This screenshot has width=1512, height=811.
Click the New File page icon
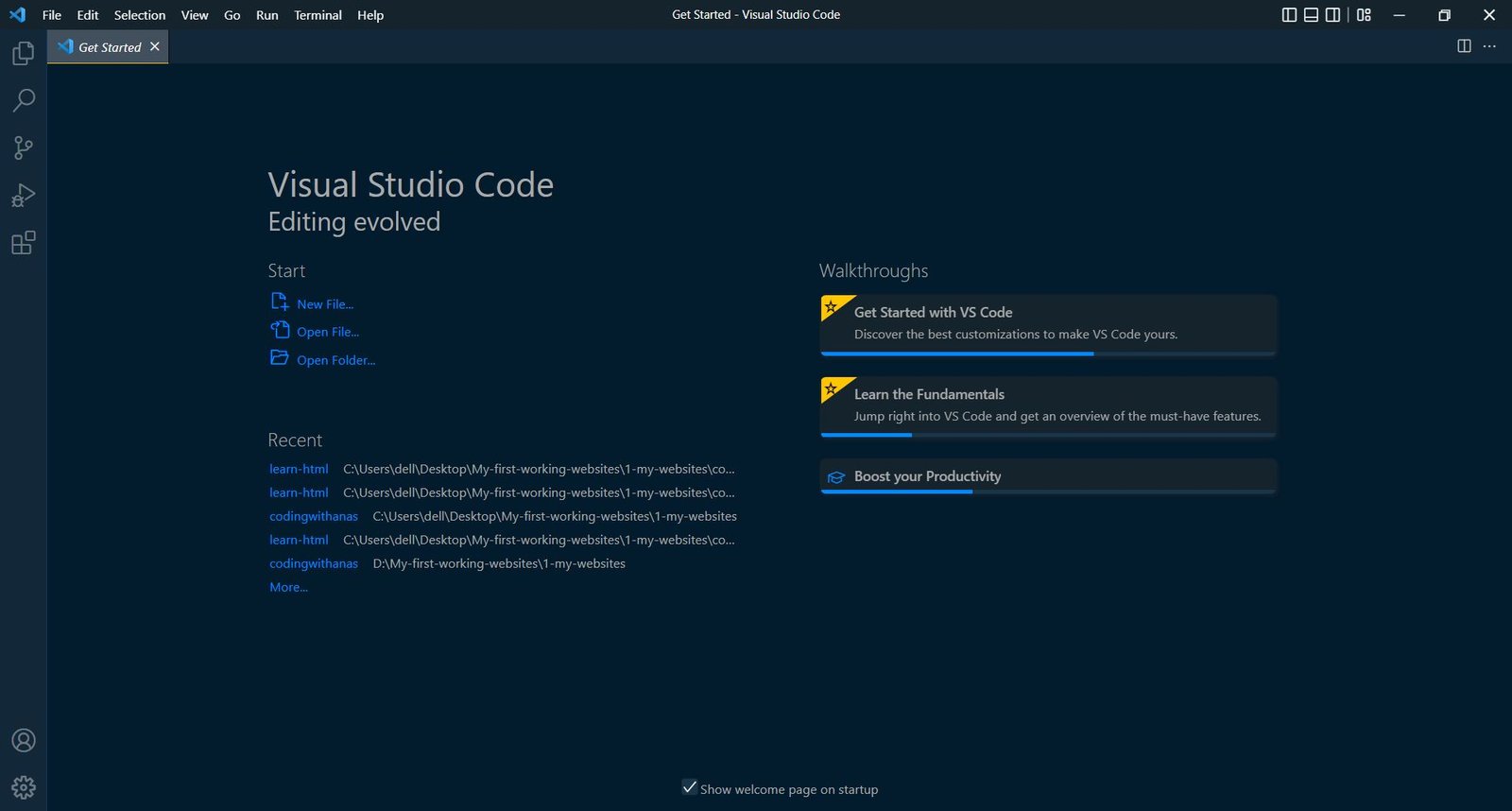click(x=280, y=302)
